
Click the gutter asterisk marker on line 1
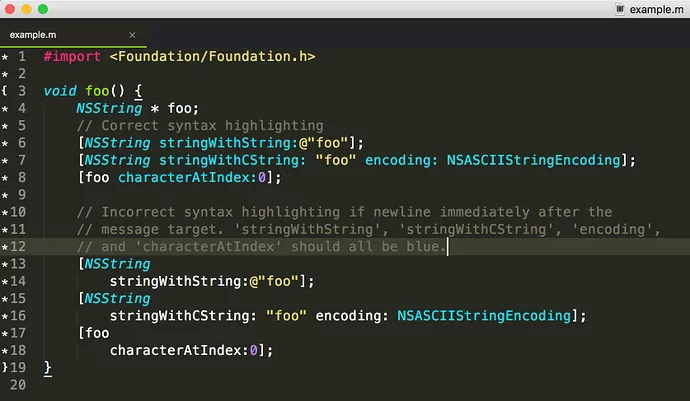[x=5, y=57]
